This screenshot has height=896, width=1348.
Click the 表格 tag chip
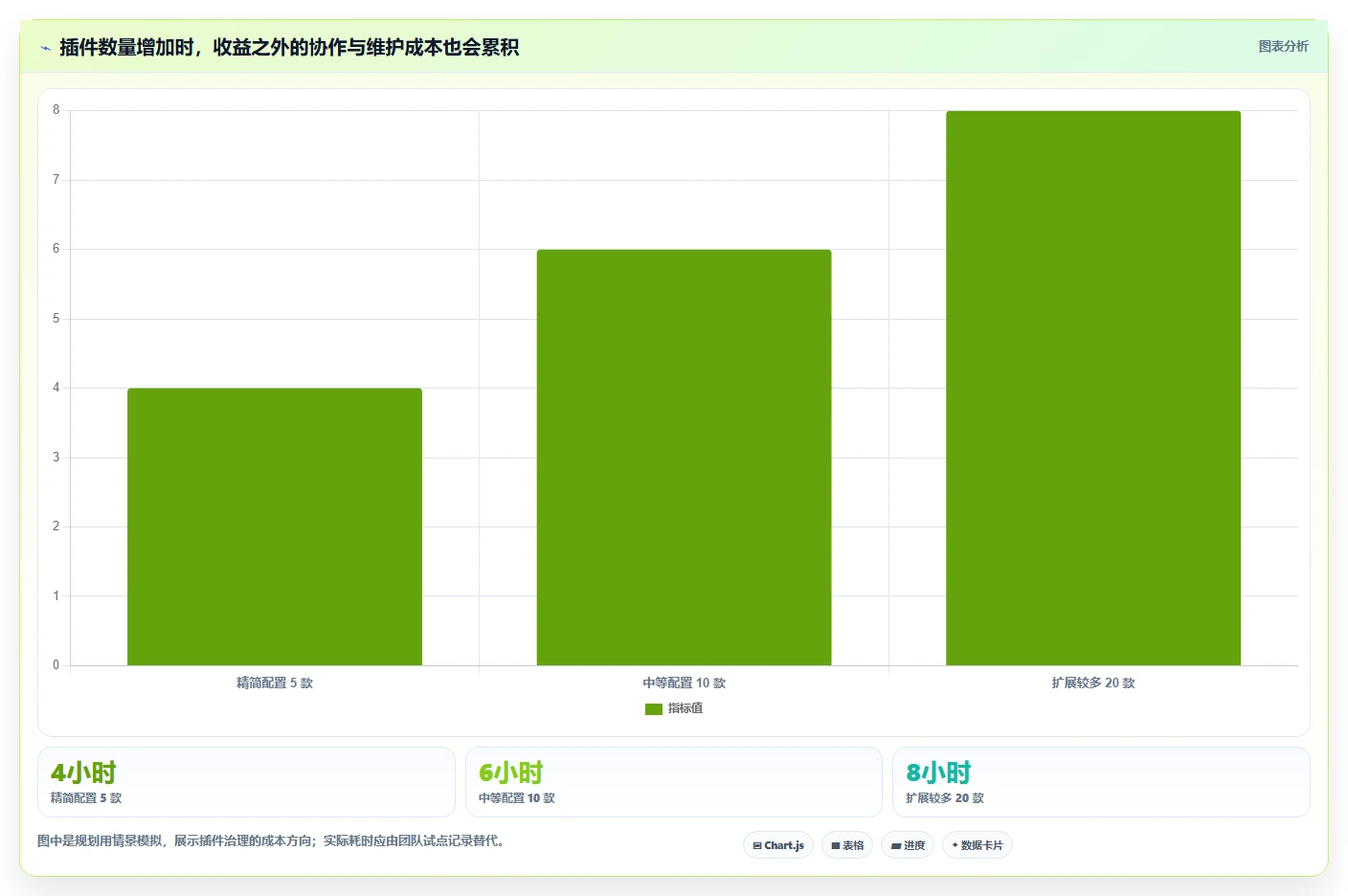(x=847, y=845)
